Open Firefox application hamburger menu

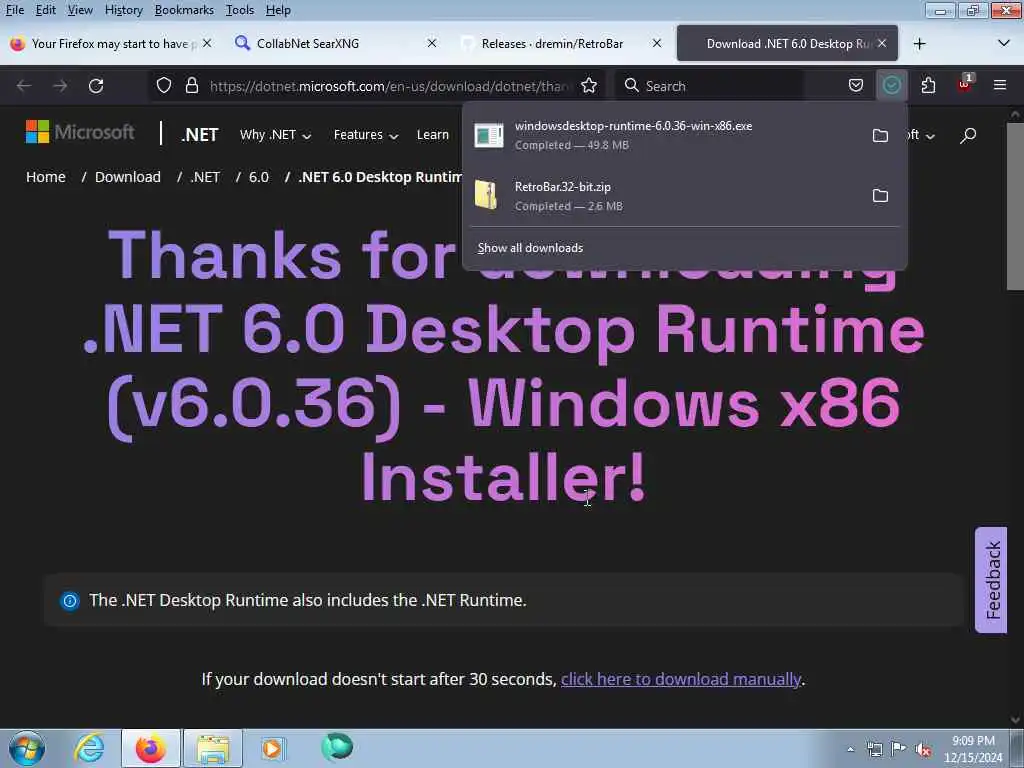coord(1000,85)
